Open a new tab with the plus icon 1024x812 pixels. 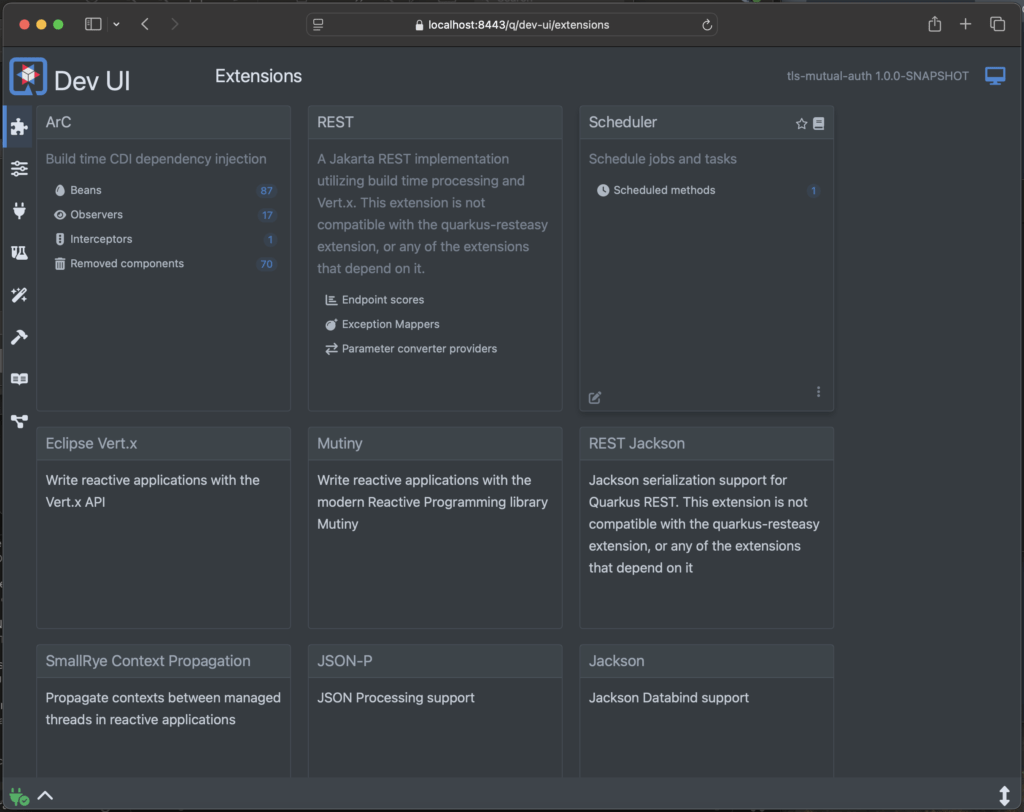click(x=965, y=24)
